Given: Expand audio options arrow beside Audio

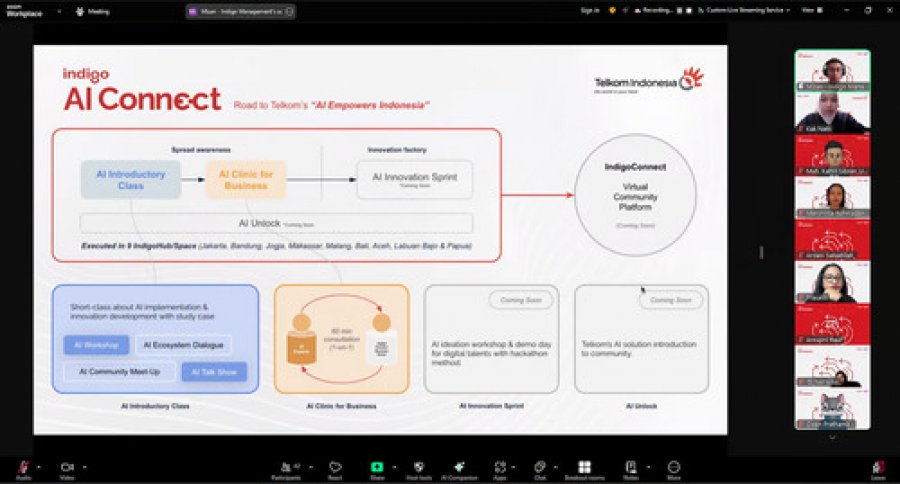Looking at the screenshot, I should (x=39, y=467).
